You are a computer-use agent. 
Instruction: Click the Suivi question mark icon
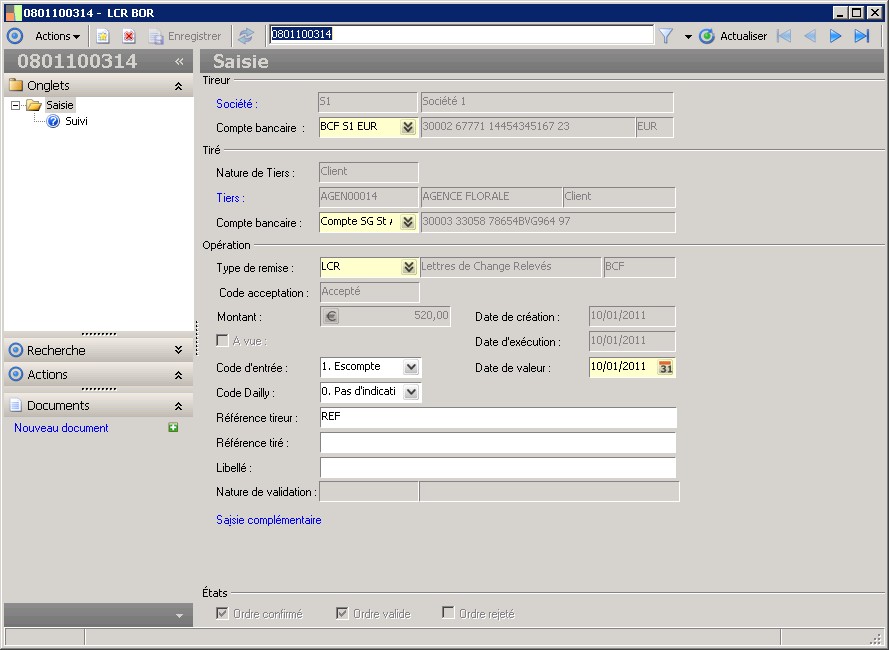pos(53,121)
